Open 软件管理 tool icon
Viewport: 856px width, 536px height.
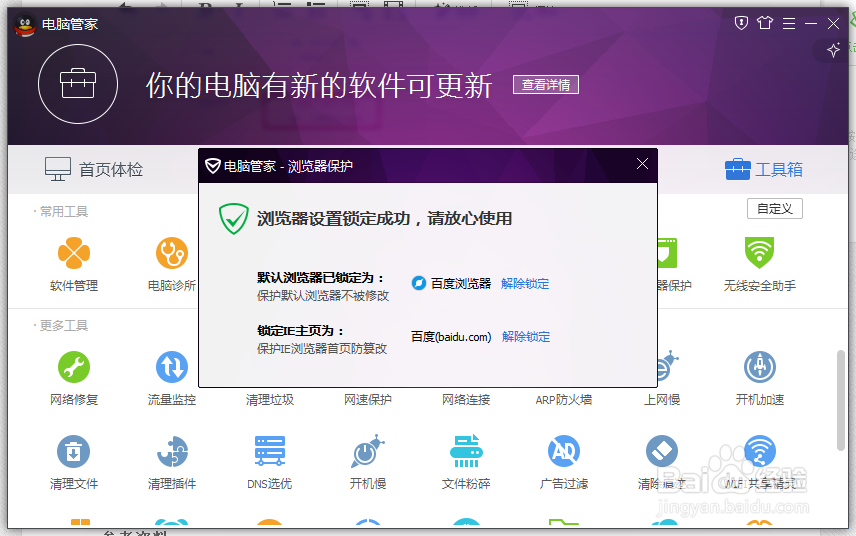click(x=74, y=253)
